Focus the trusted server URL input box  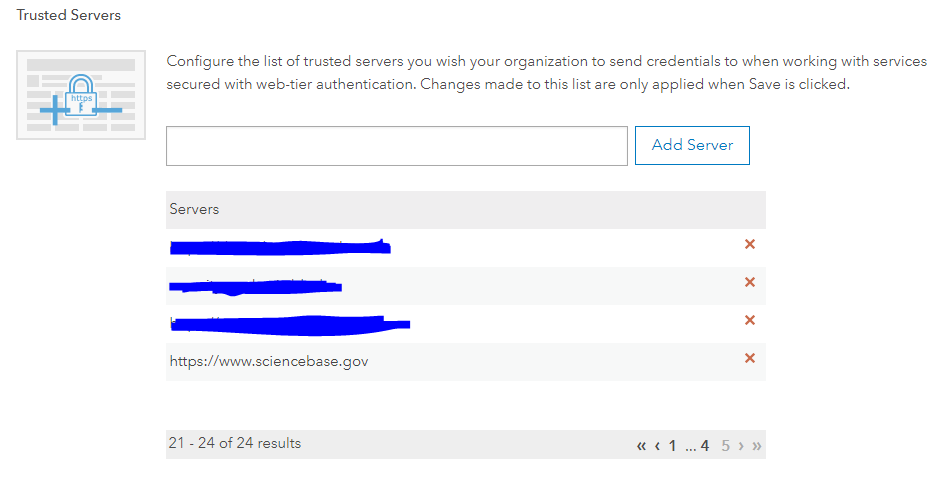397,146
